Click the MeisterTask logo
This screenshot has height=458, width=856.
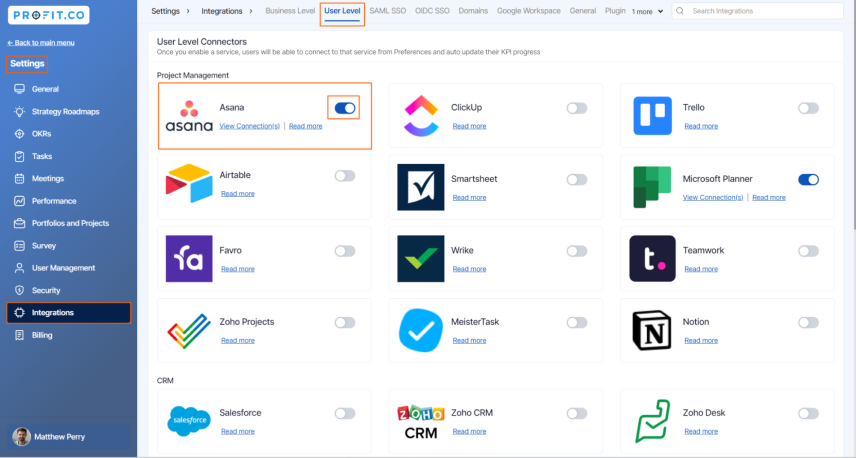[x=421, y=330]
